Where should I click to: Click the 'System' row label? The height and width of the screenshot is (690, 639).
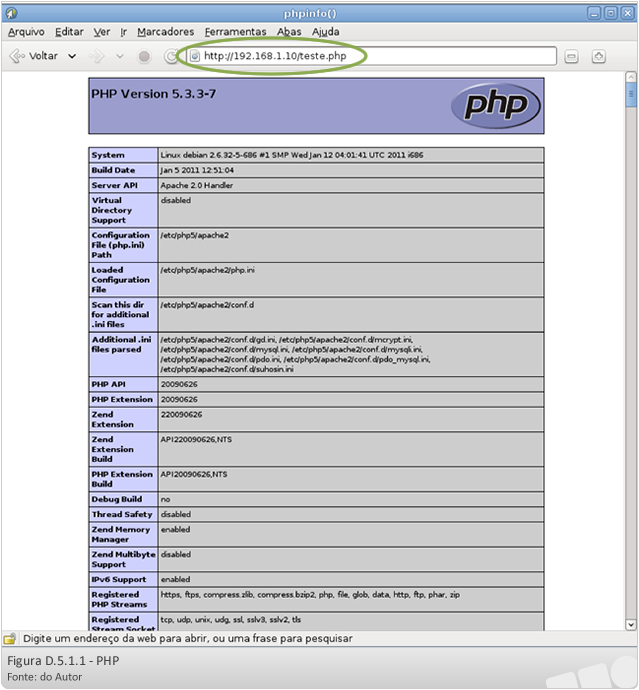pos(108,155)
